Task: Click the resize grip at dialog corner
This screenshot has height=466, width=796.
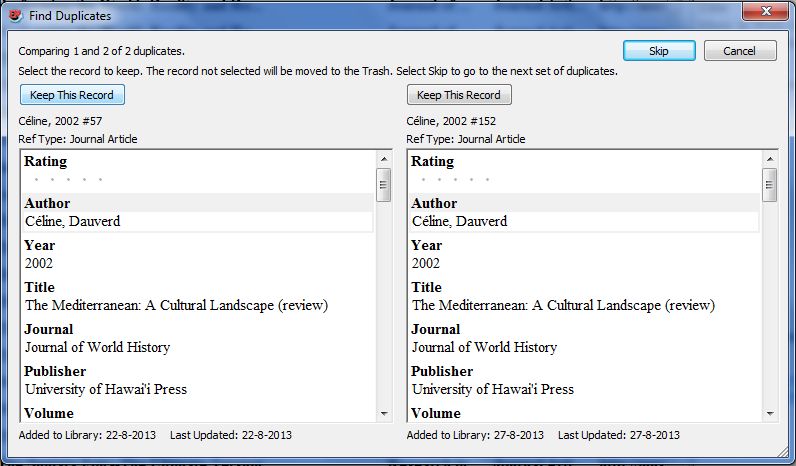Action: [784, 451]
